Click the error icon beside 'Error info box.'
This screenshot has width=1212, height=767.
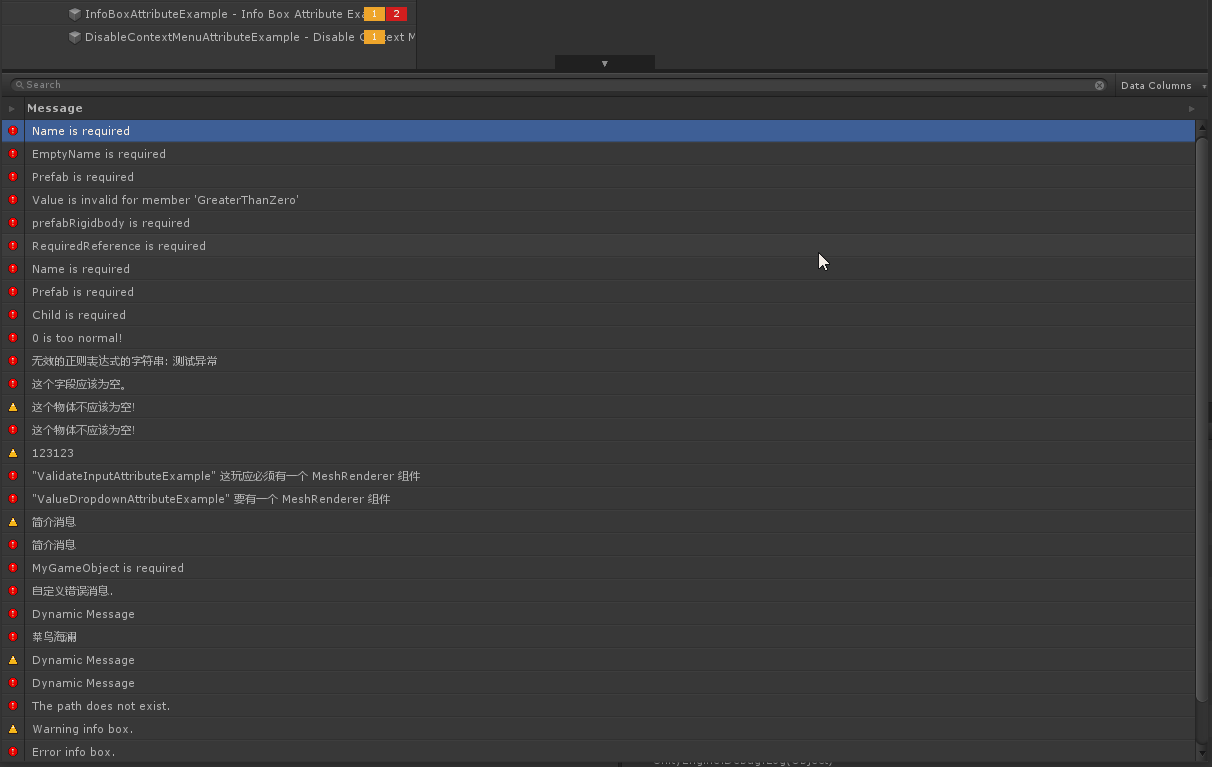[13, 752]
